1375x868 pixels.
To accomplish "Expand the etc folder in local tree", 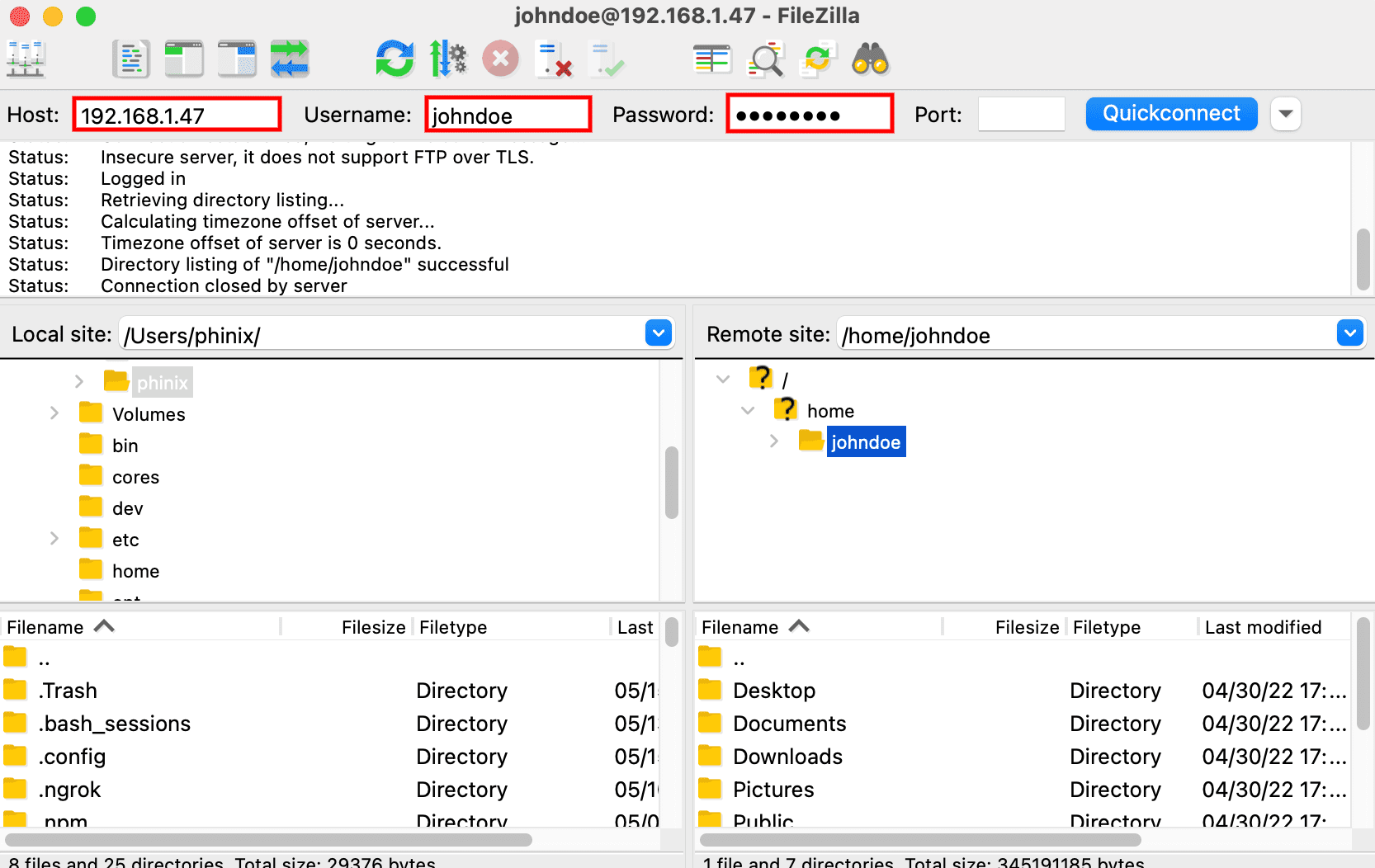I will (x=54, y=538).
